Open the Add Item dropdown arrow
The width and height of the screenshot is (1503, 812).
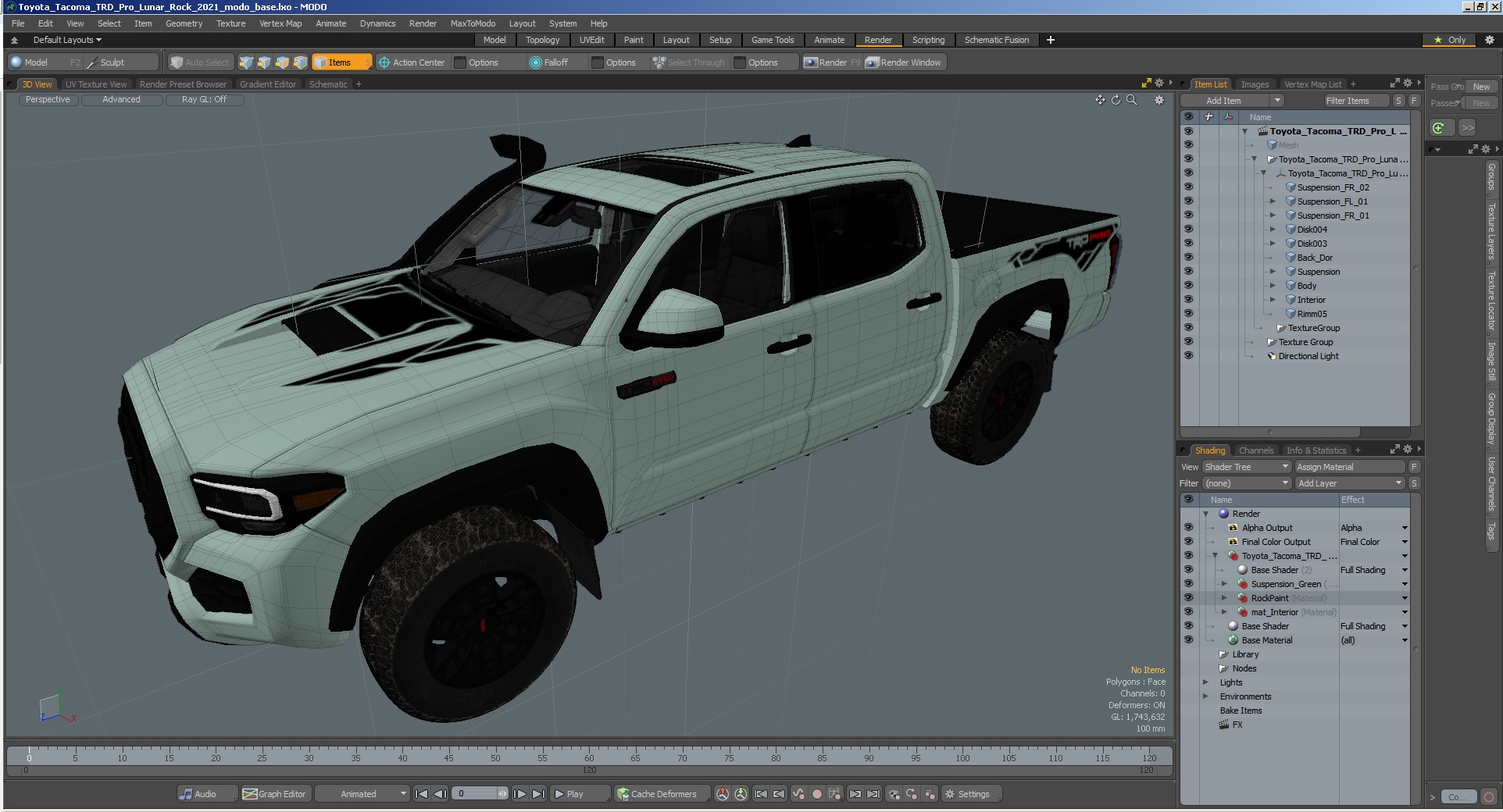pyautogui.click(x=1277, y=101)
